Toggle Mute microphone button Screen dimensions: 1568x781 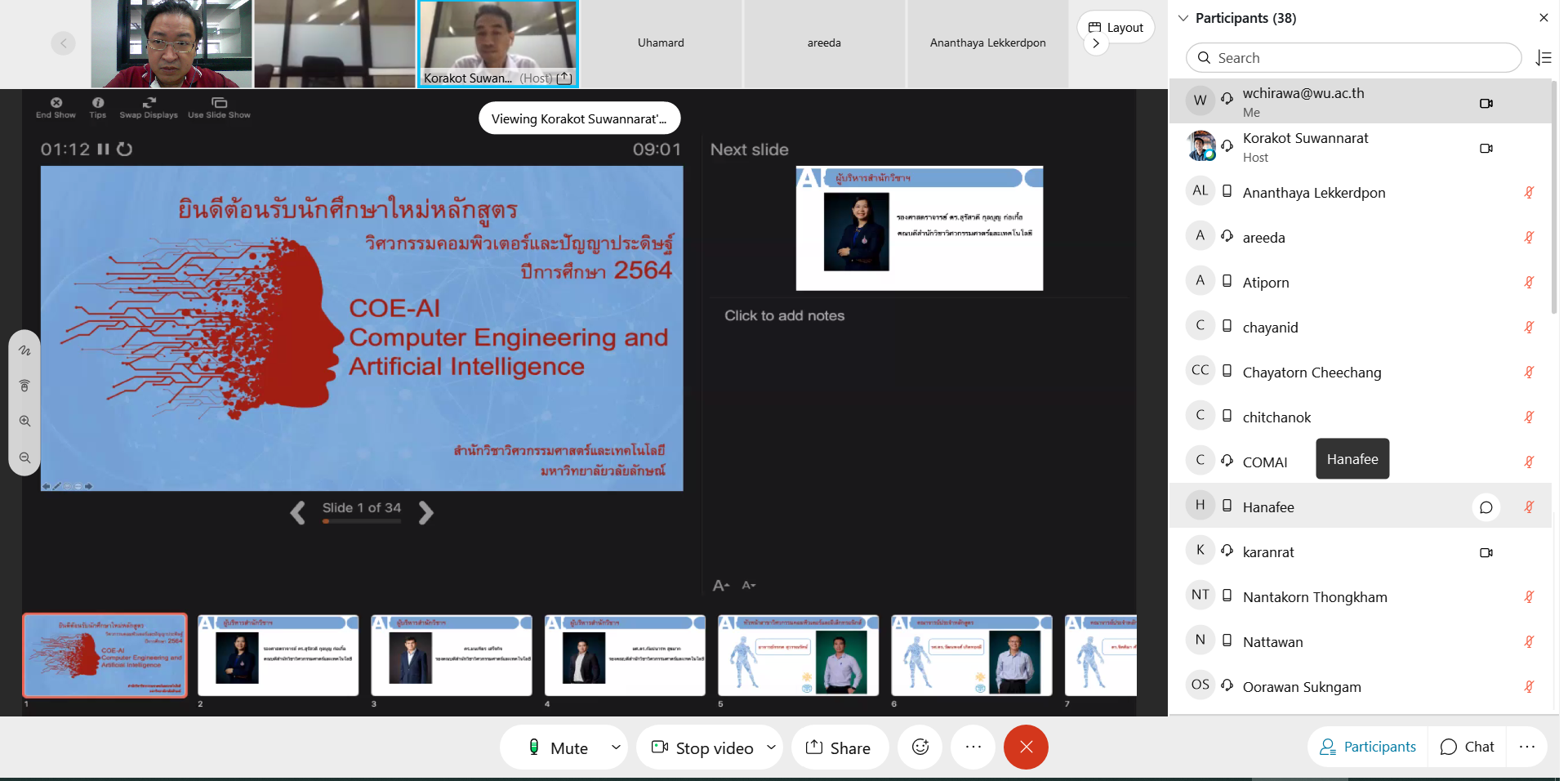point(559,748)
